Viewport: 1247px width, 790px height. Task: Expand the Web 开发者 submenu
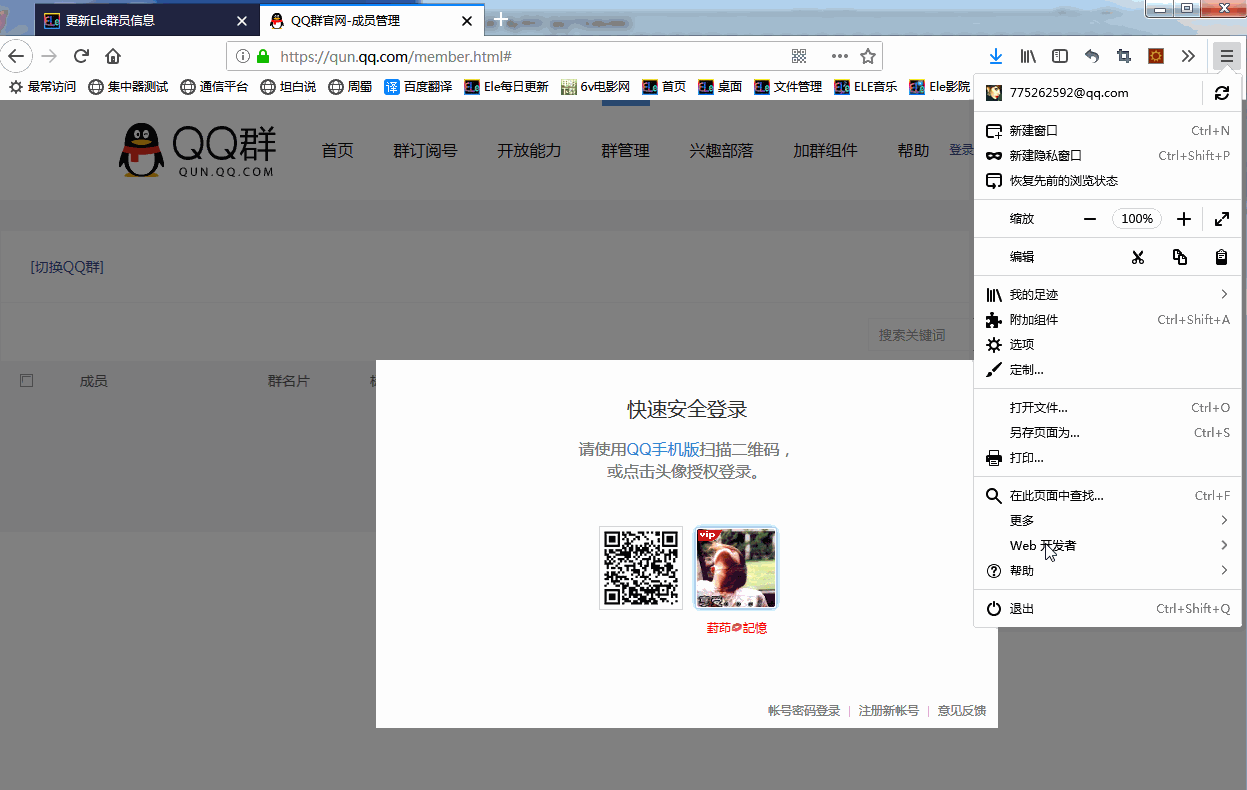1107,546
